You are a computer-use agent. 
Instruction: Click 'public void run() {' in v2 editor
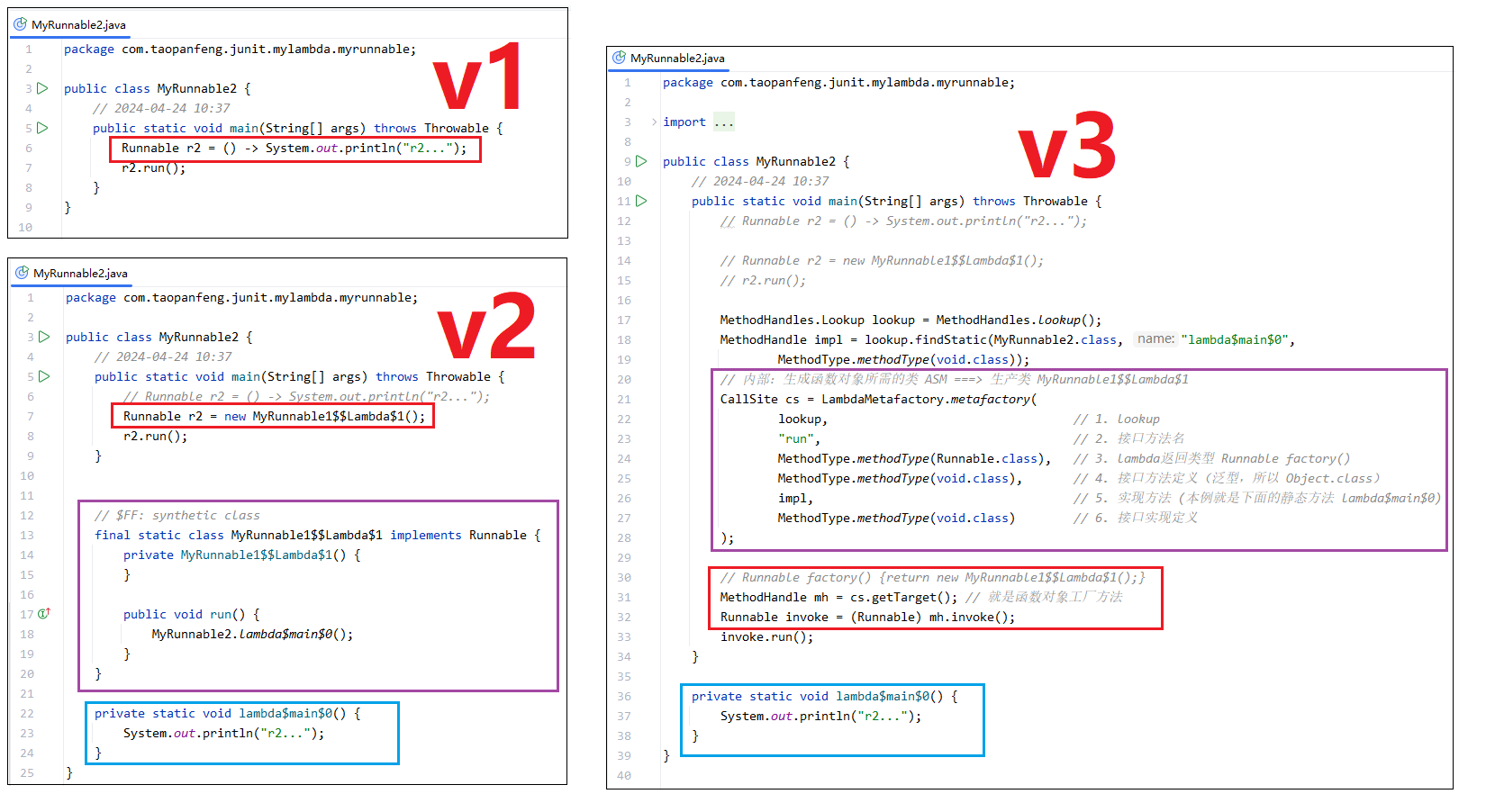[x=192, y=615]
